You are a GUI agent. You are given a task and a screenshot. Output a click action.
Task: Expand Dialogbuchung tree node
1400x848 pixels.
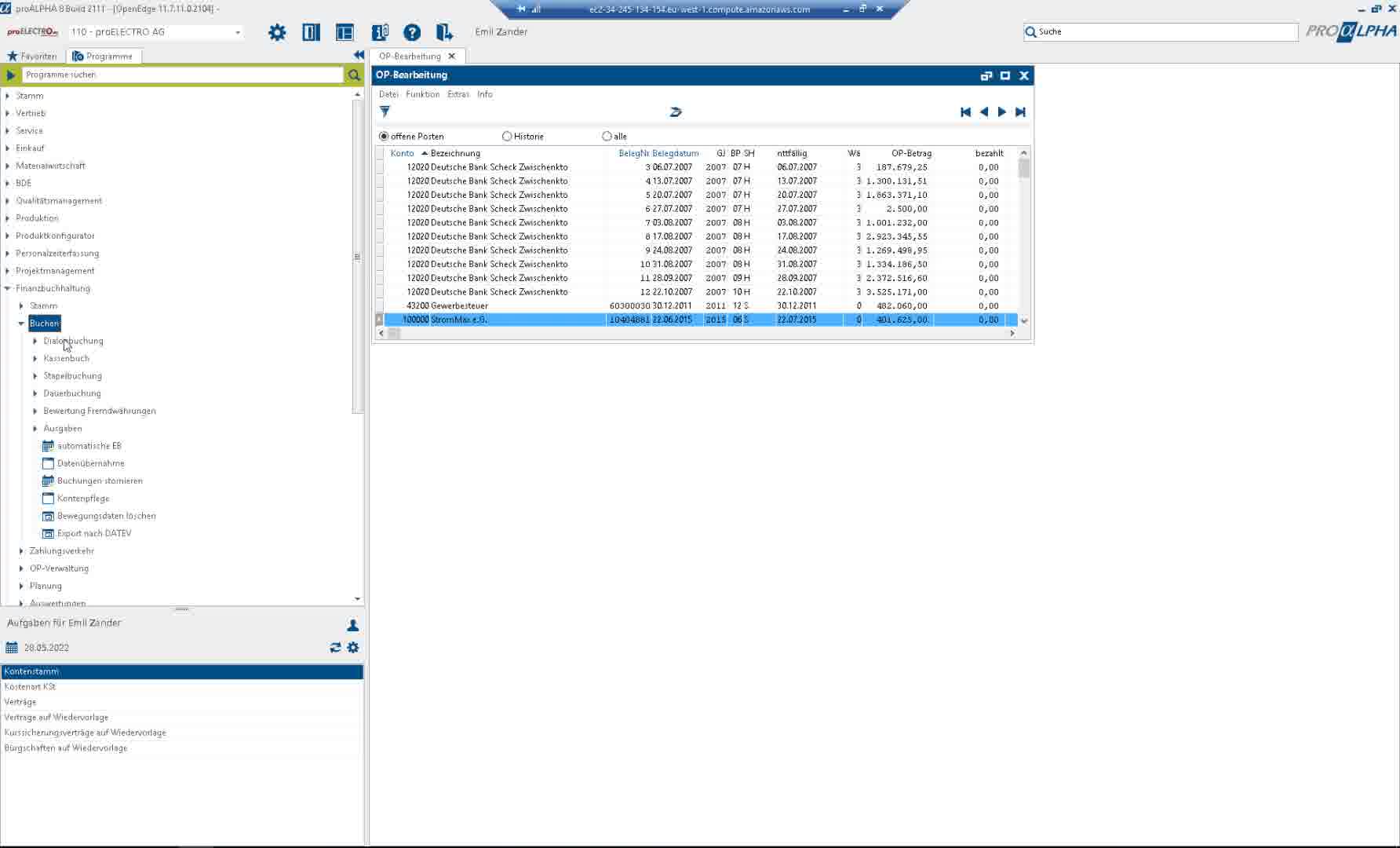click(x=35, y=341)
